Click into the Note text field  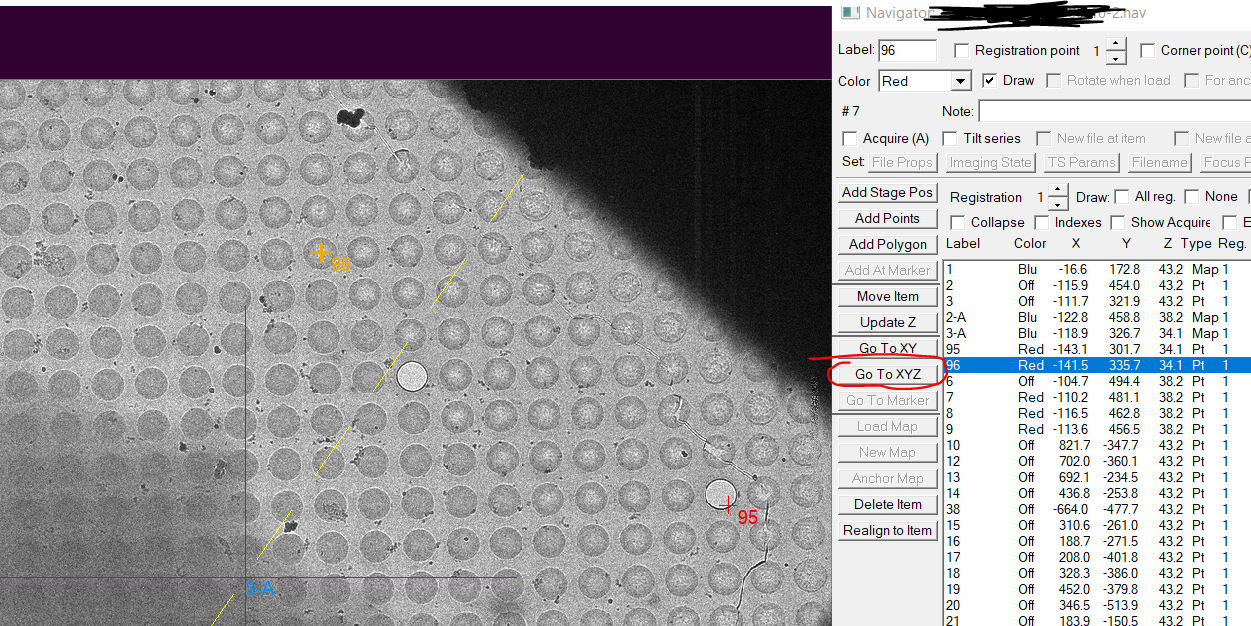[1114, 111]
